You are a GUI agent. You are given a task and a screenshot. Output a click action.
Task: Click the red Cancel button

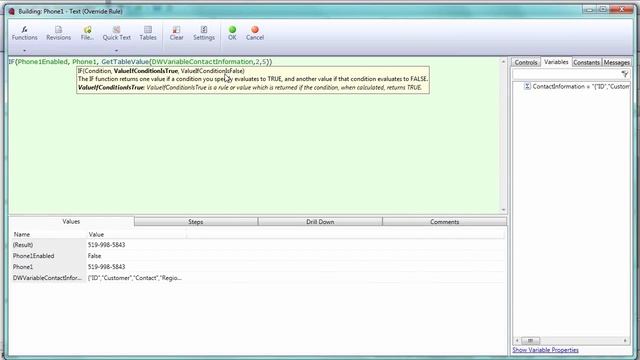pos(255,33)
